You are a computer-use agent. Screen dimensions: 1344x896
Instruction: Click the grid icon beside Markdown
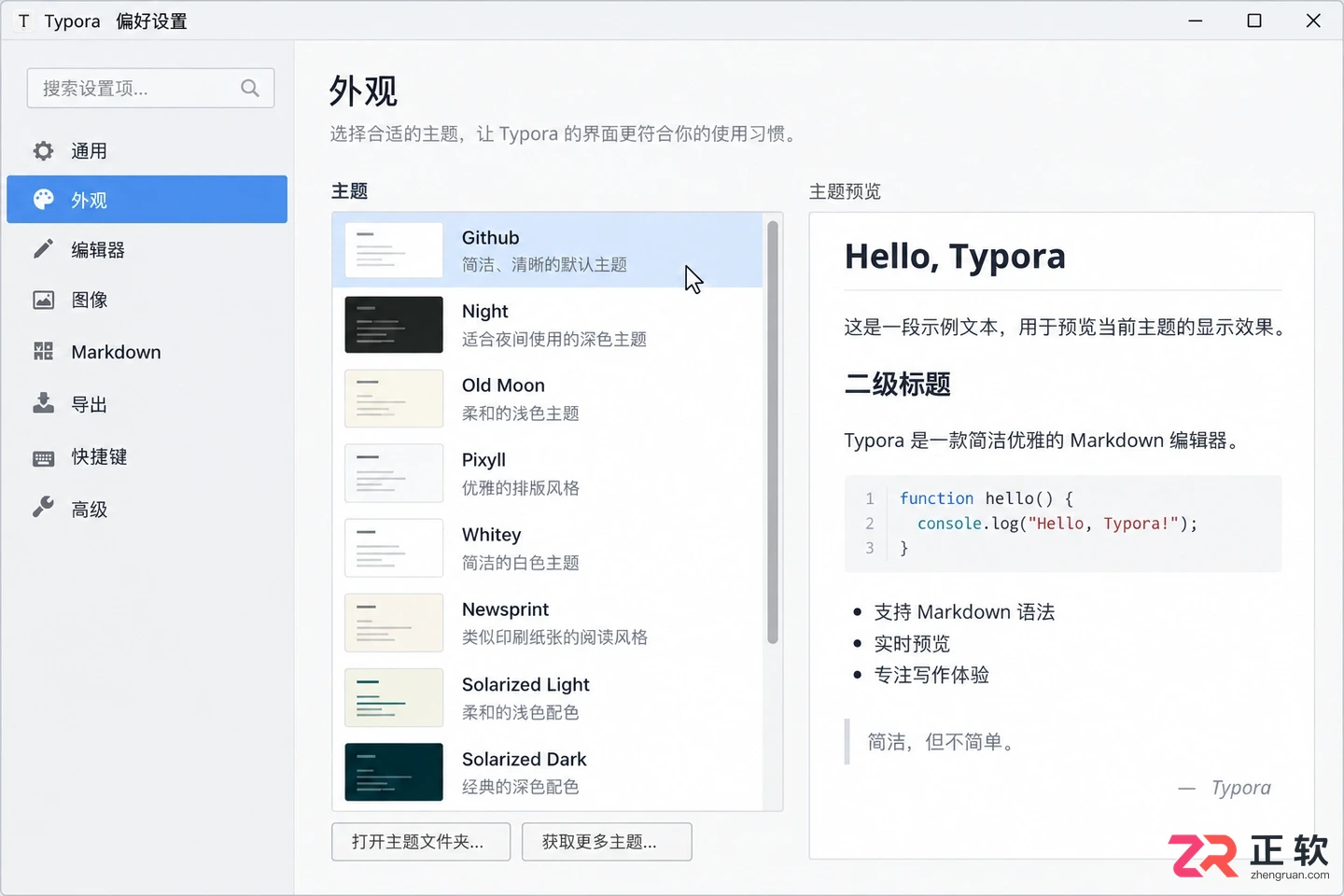[x=43, y=352]
